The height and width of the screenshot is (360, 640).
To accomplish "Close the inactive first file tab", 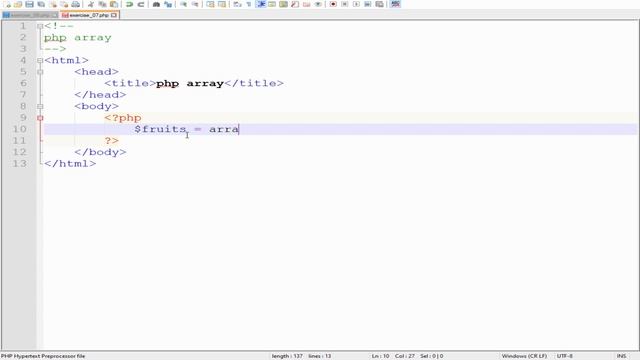I will pos(55,15).
